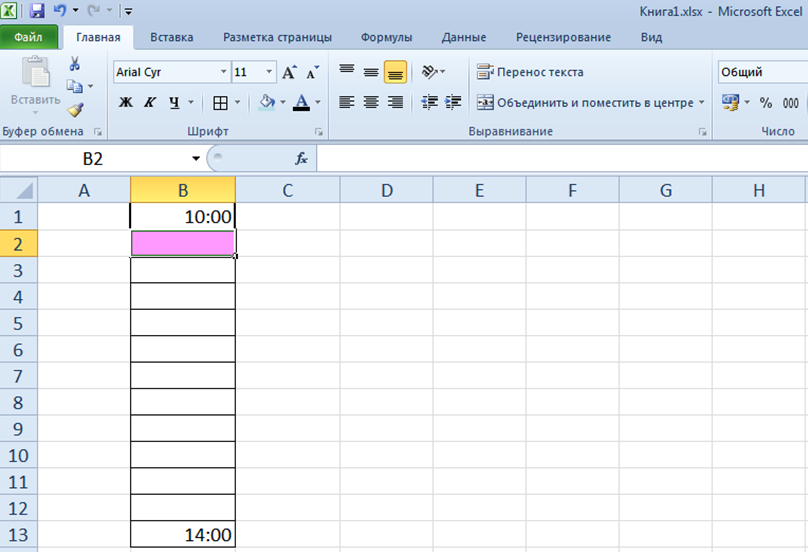
Task: Expand the font size dropdown showing 11
Action: [269, 72]
